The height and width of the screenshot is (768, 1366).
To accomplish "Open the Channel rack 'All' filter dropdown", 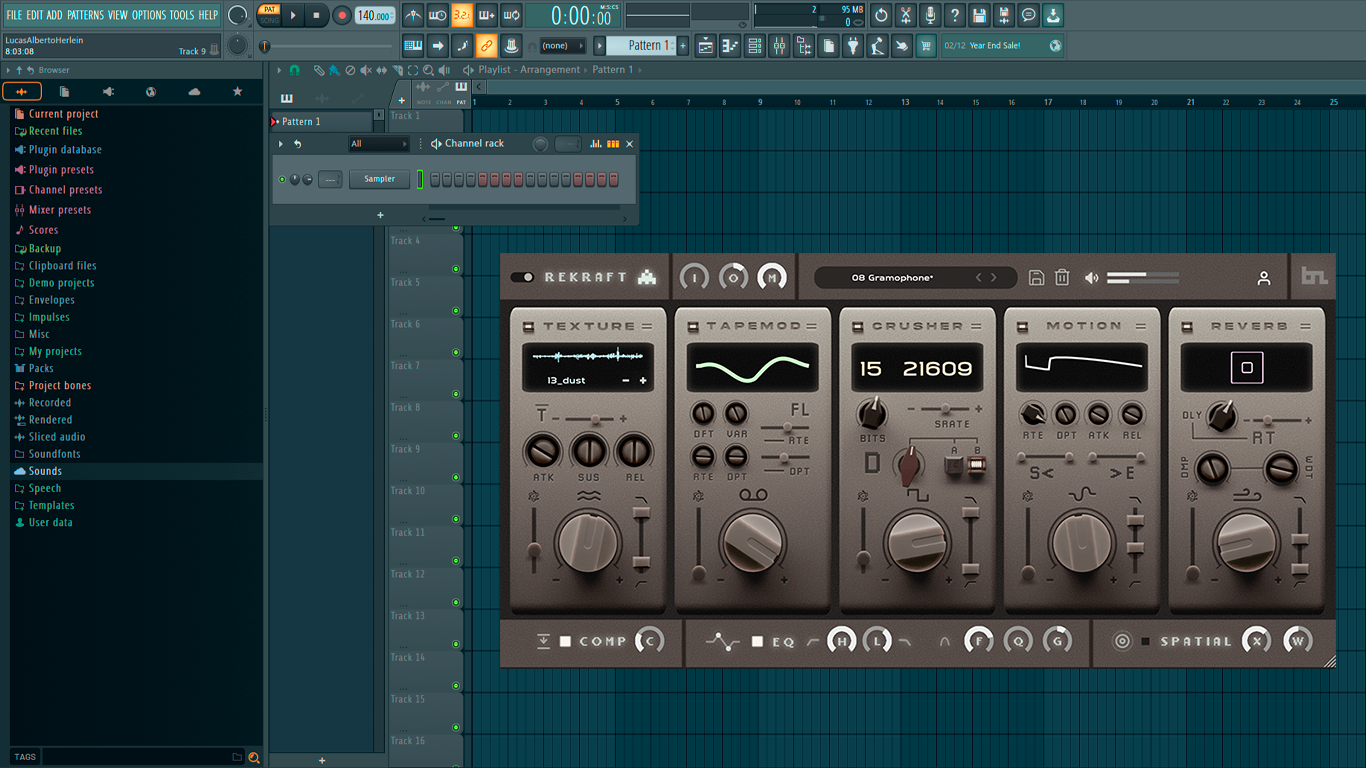I will click(x=379, y=144).
